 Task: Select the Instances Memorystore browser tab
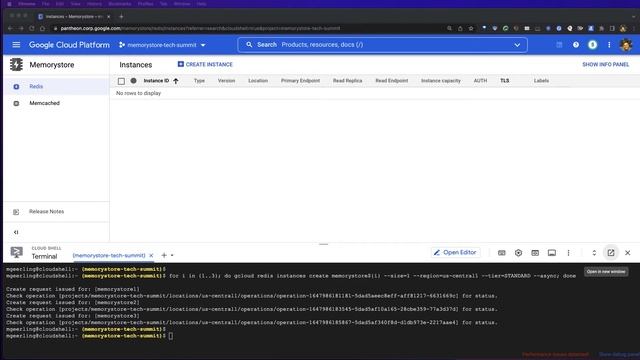tap(73, 17)
